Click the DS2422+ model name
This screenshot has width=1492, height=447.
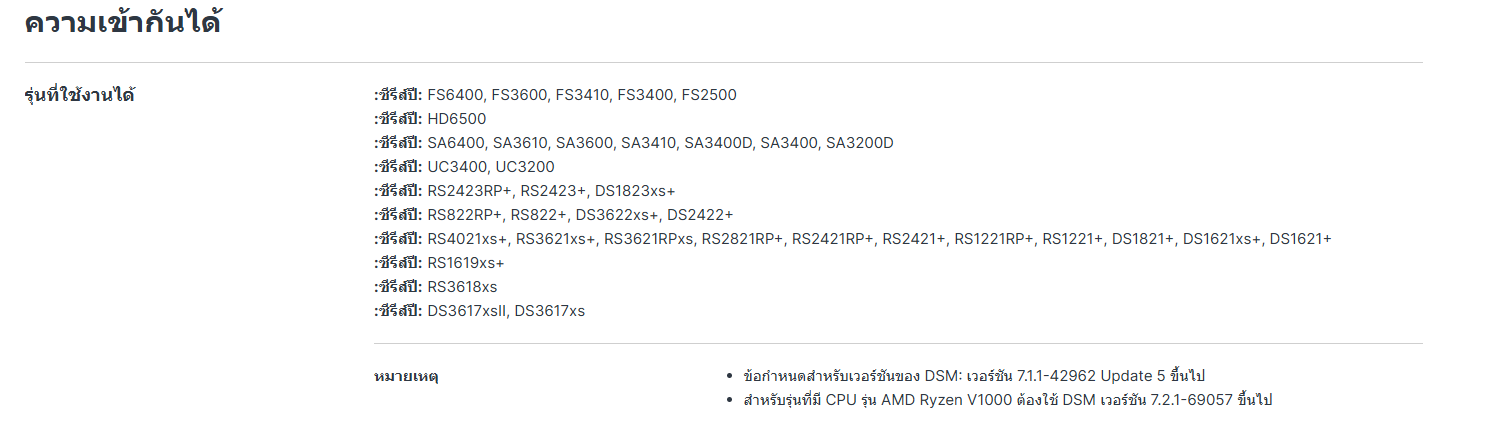click(x=700, y=215)
